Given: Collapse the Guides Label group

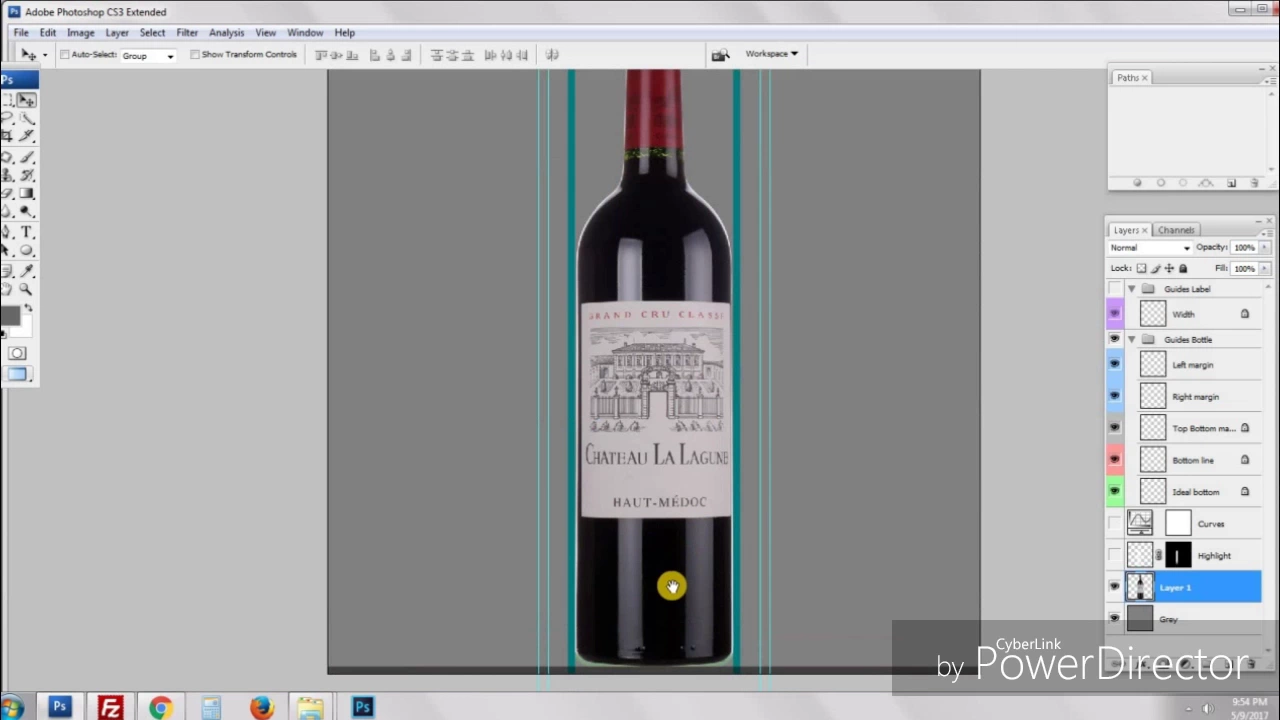Looking at the screenshot, I should point(1132,289).
